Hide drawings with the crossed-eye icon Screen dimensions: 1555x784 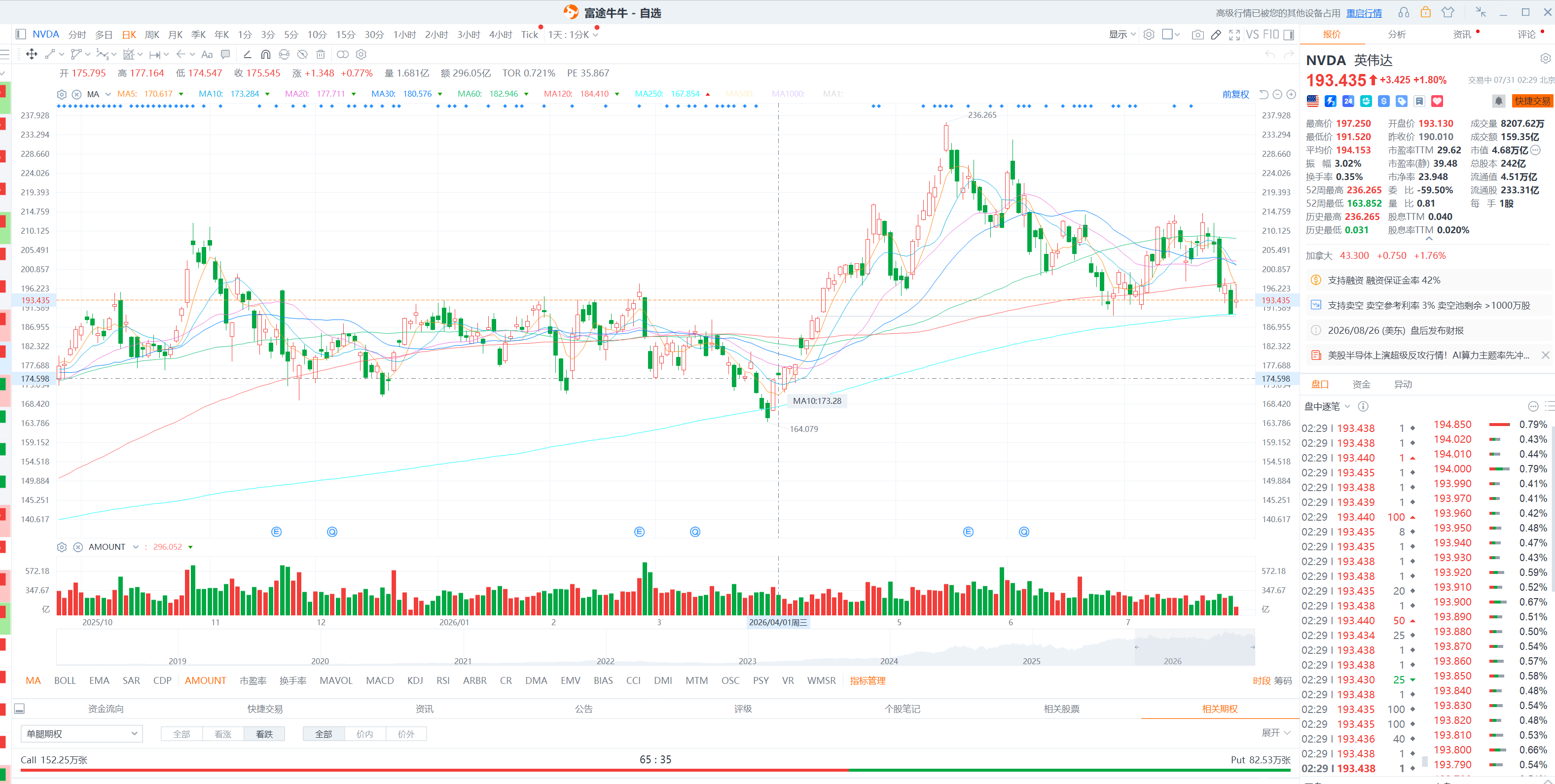(x=302, y=54)
